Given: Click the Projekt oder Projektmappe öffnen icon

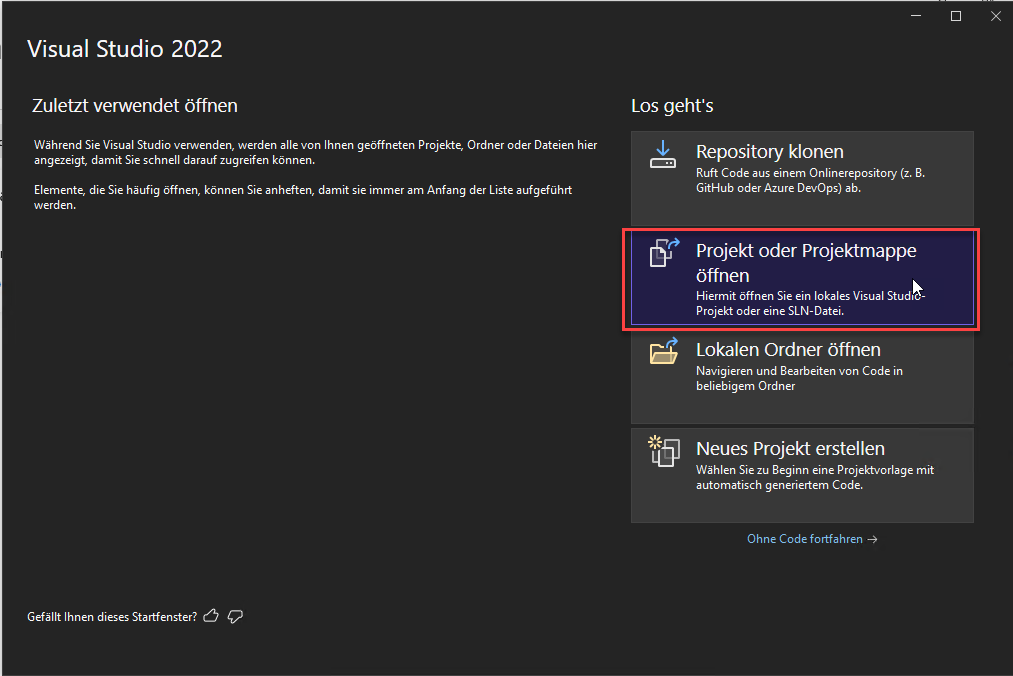Looking at the screenshot, I should tap(664, 253).
